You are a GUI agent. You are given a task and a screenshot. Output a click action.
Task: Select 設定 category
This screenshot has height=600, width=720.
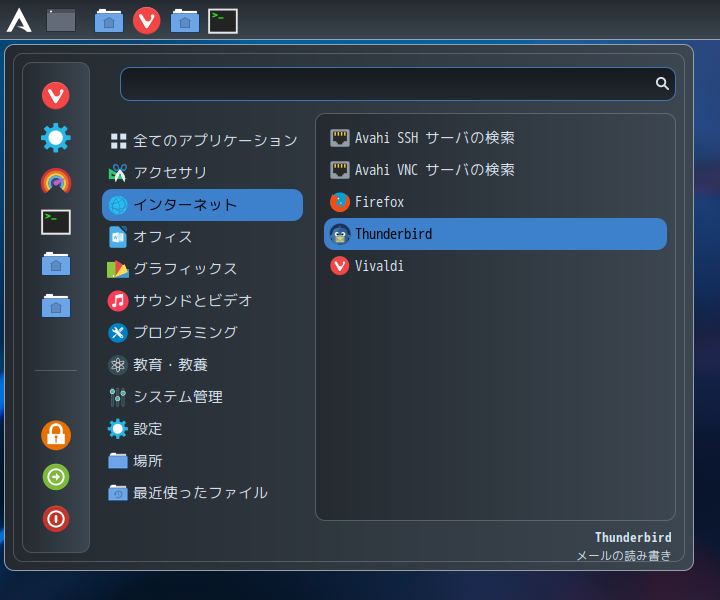[x=202, y=429]
